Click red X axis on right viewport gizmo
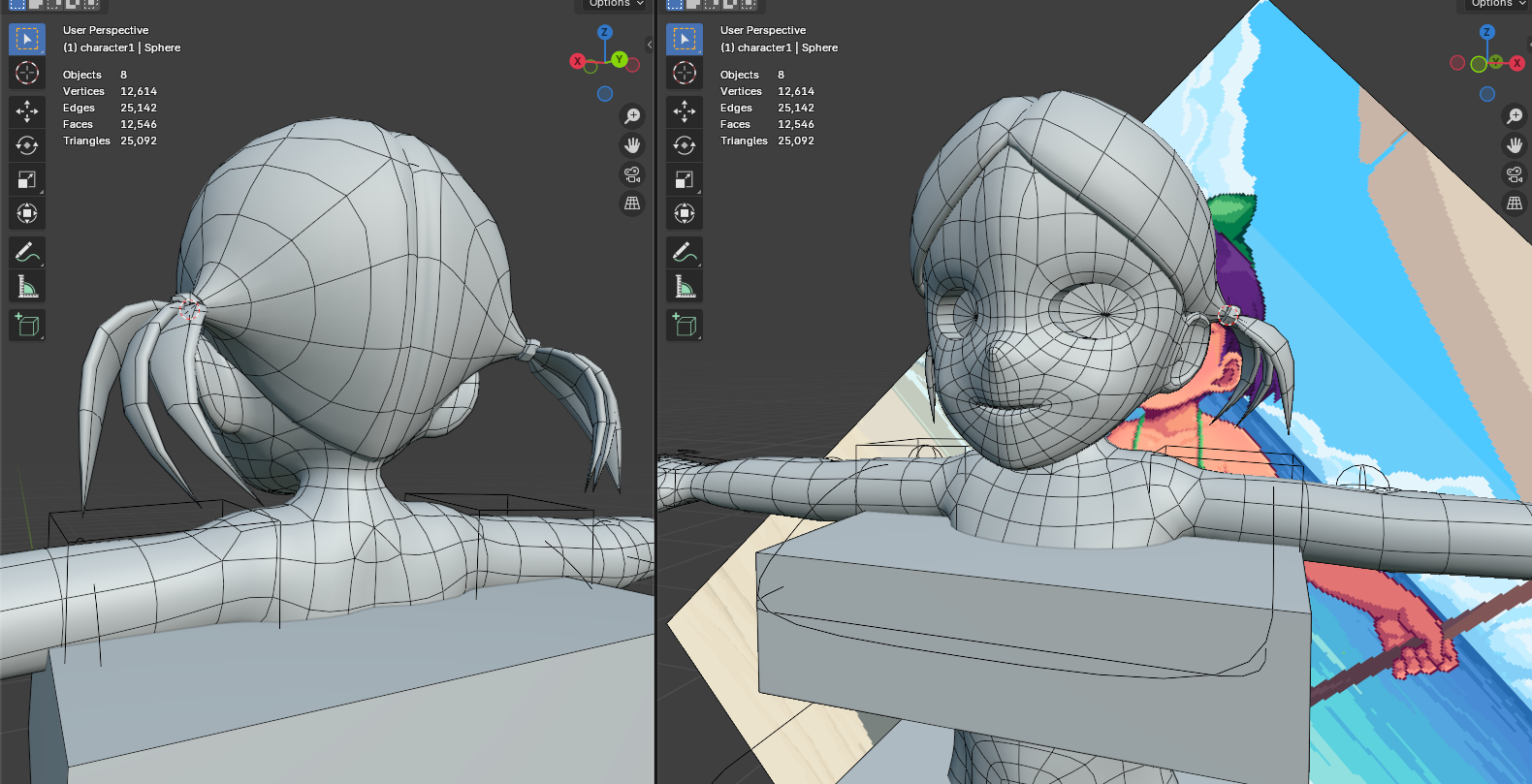Viewport: 1532px width, 784px height. (x=1517, y=63)
